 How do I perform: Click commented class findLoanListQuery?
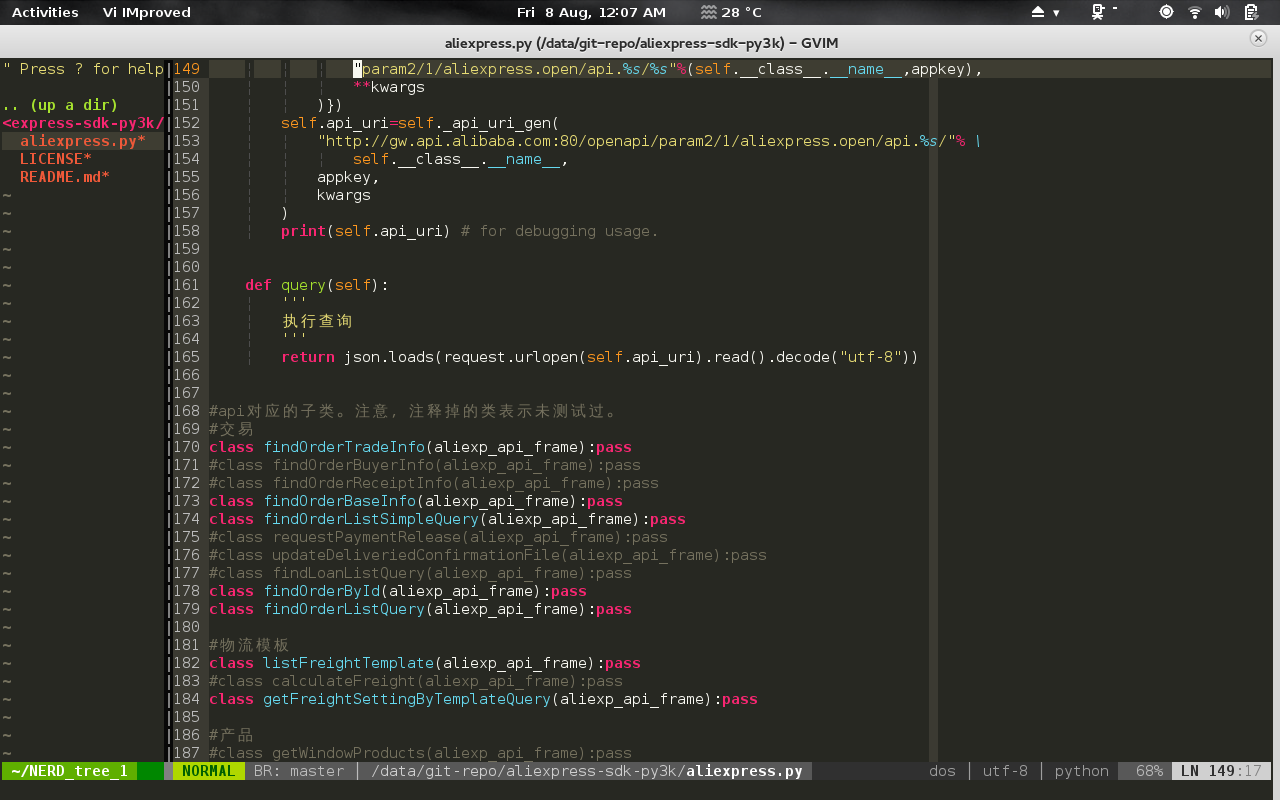click(x=420, y=573)
